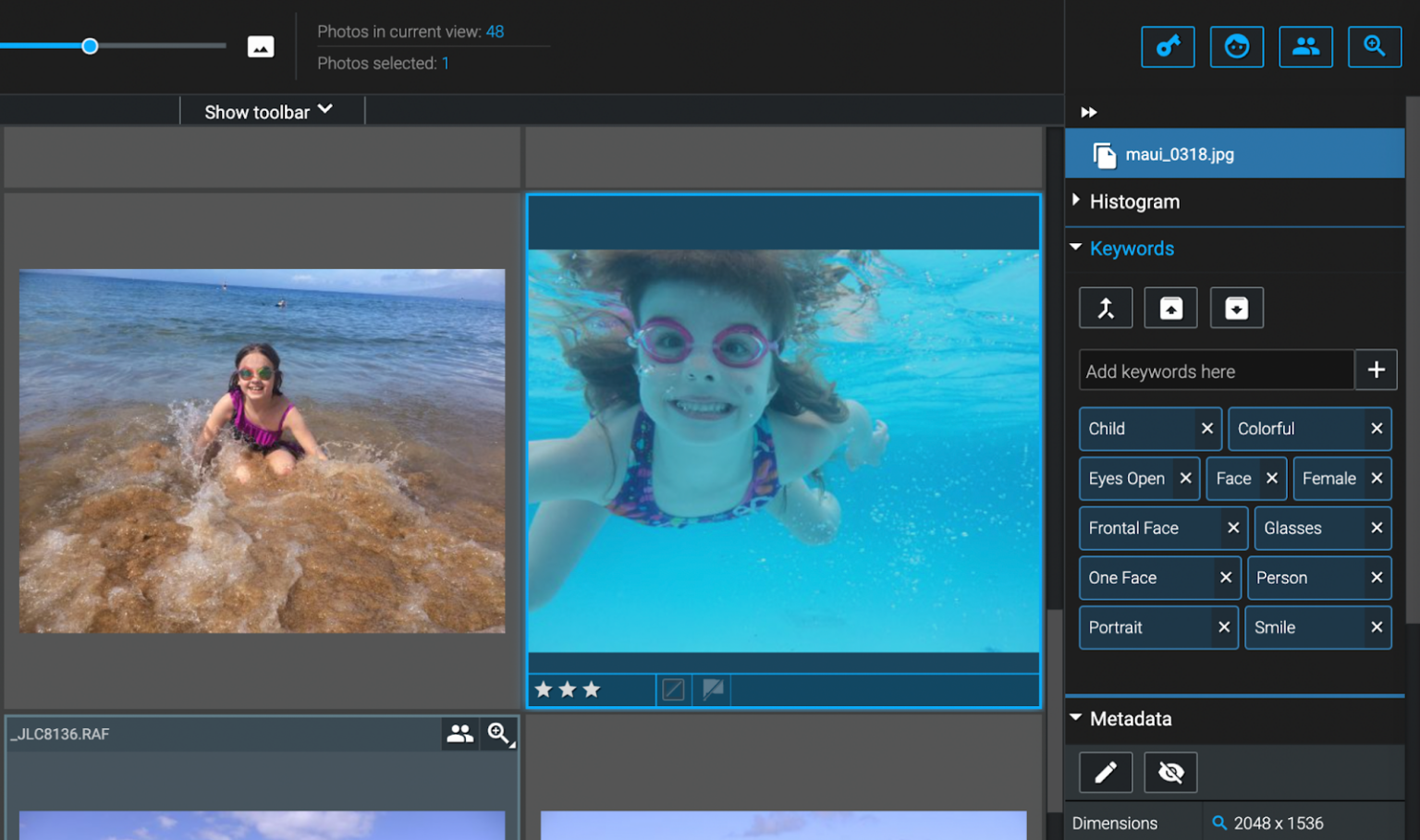Open zoom preview on _JLC8136.RAF thumbnail

tap(499, 734)
